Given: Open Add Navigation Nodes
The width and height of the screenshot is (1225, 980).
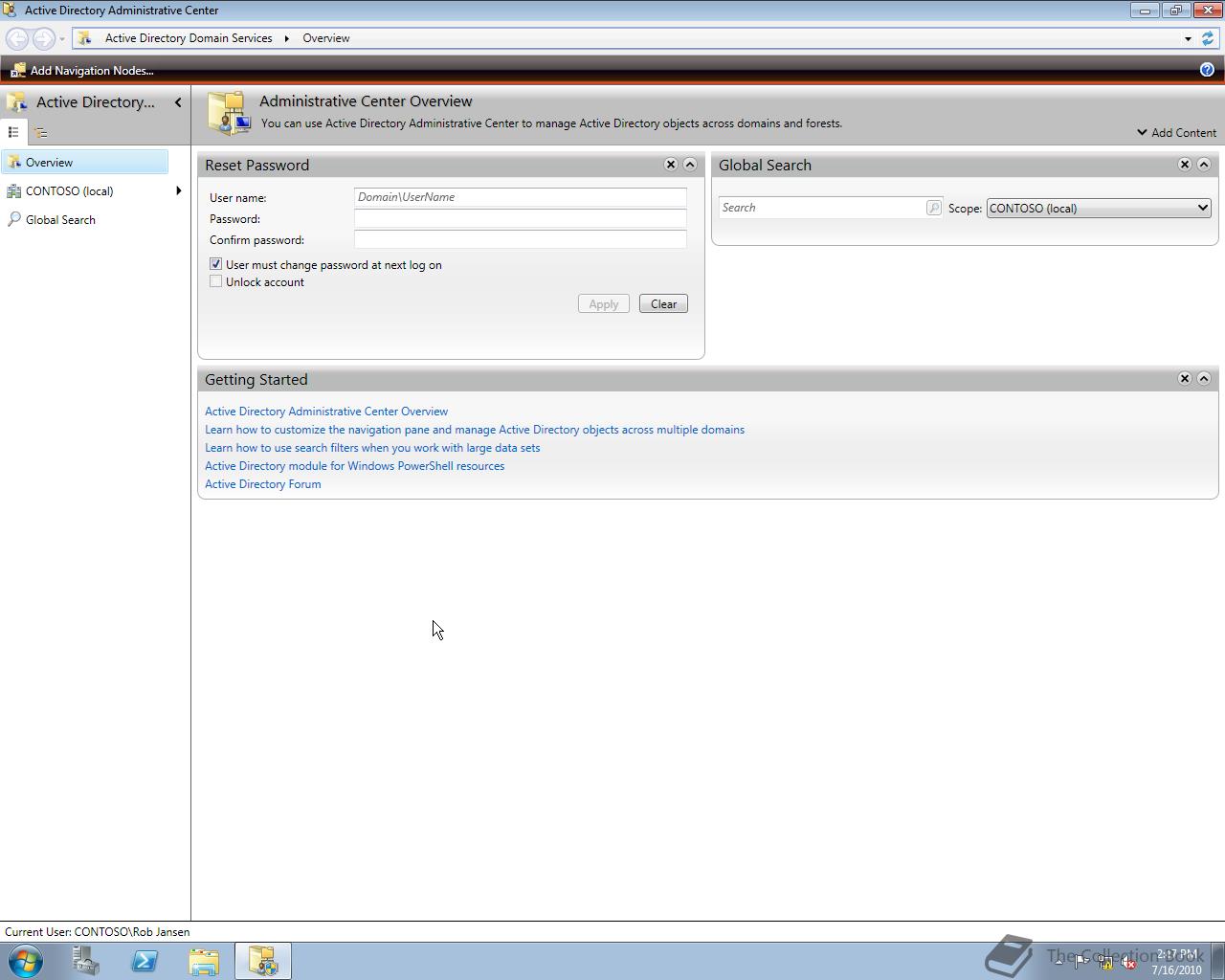Looking at the screenshot, I should 82,71.
